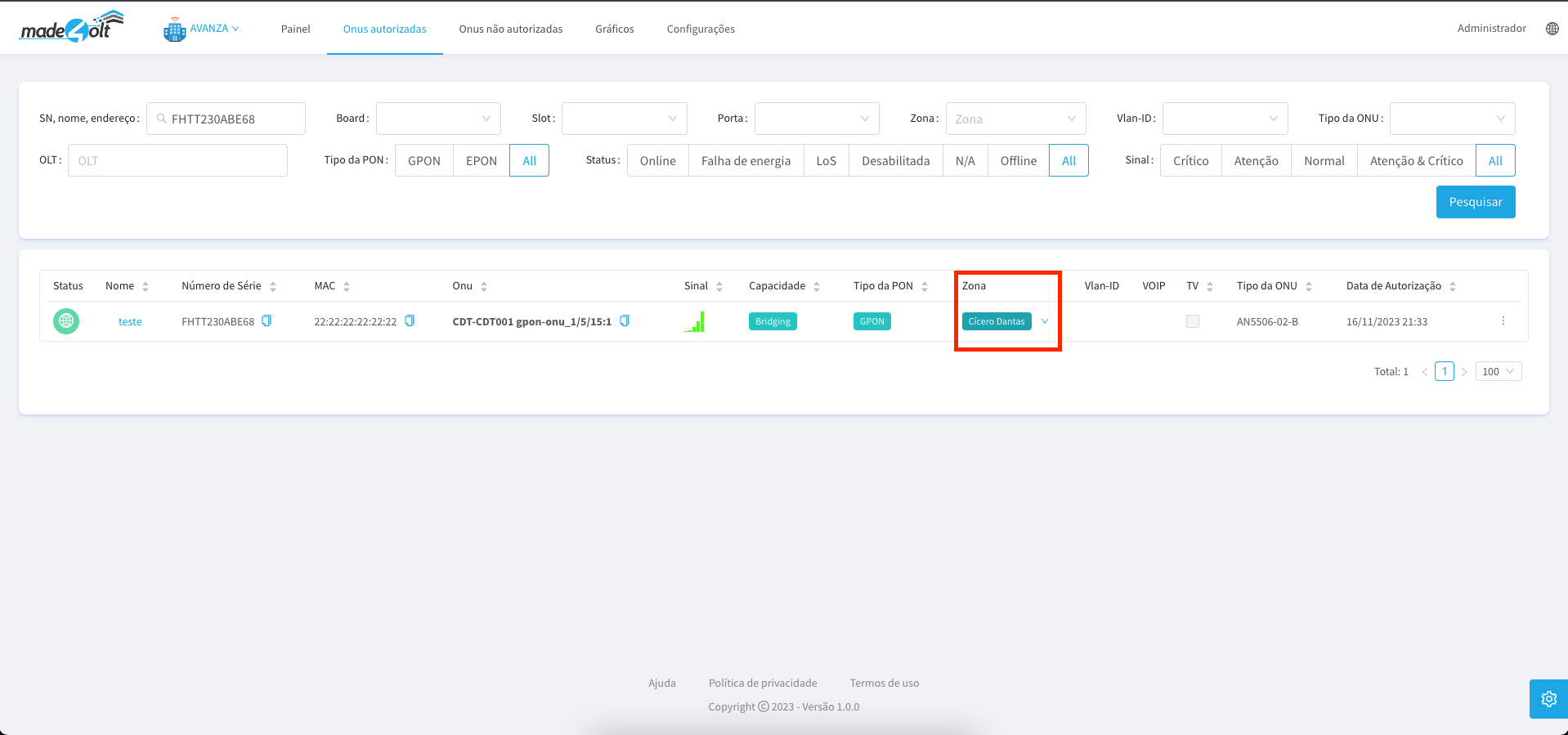This screenshot has height=735, width=1568.
Task: Click the green online status icon
Action: pos(66,321)
